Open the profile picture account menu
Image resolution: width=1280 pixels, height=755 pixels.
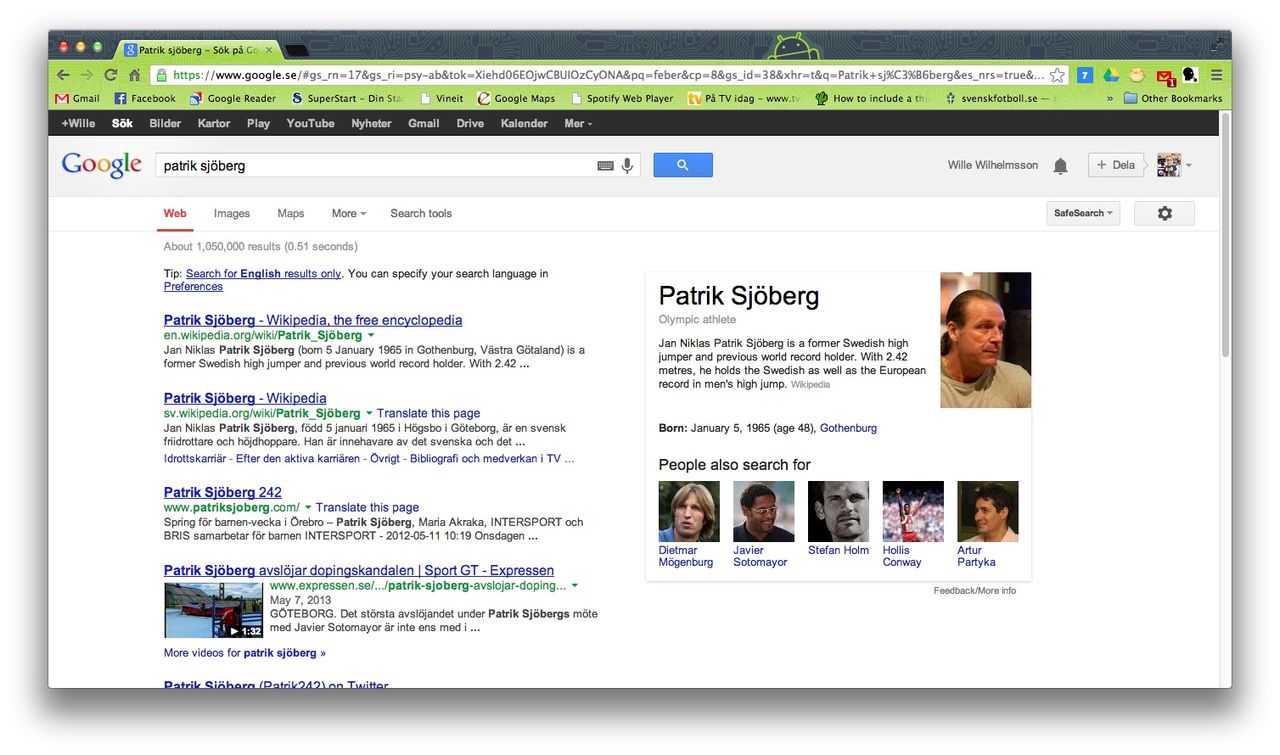tap(1174, 165)
